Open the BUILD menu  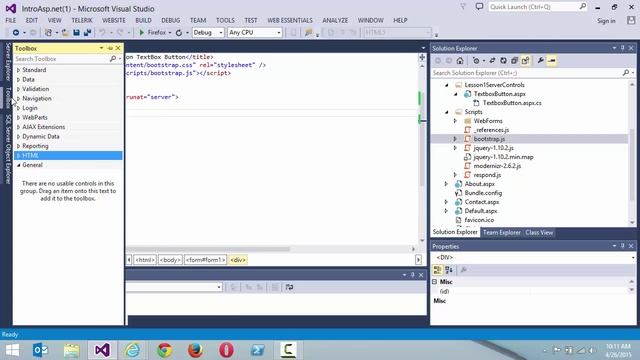click(x=143, y=20)
